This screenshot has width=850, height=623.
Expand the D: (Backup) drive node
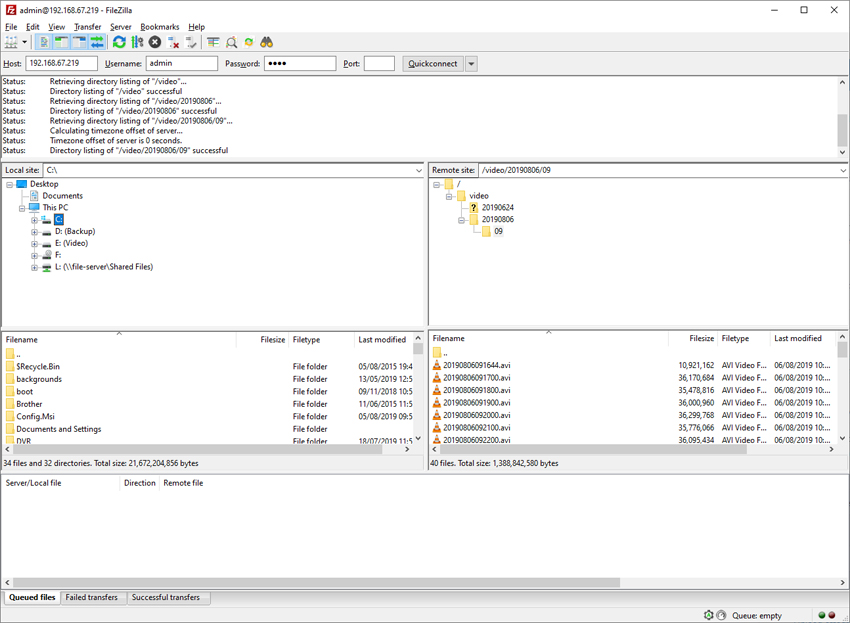pos(34,232)
